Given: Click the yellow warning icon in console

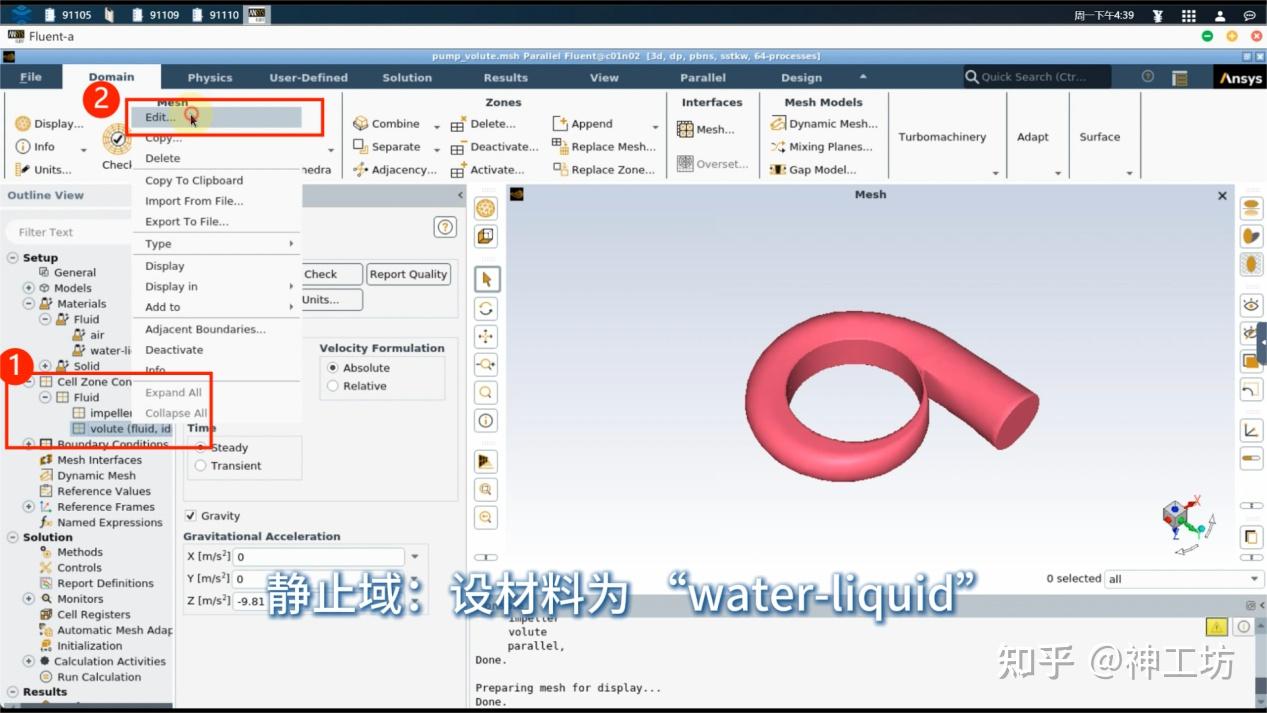Looking at the screenshot, I should [1216, 627].
